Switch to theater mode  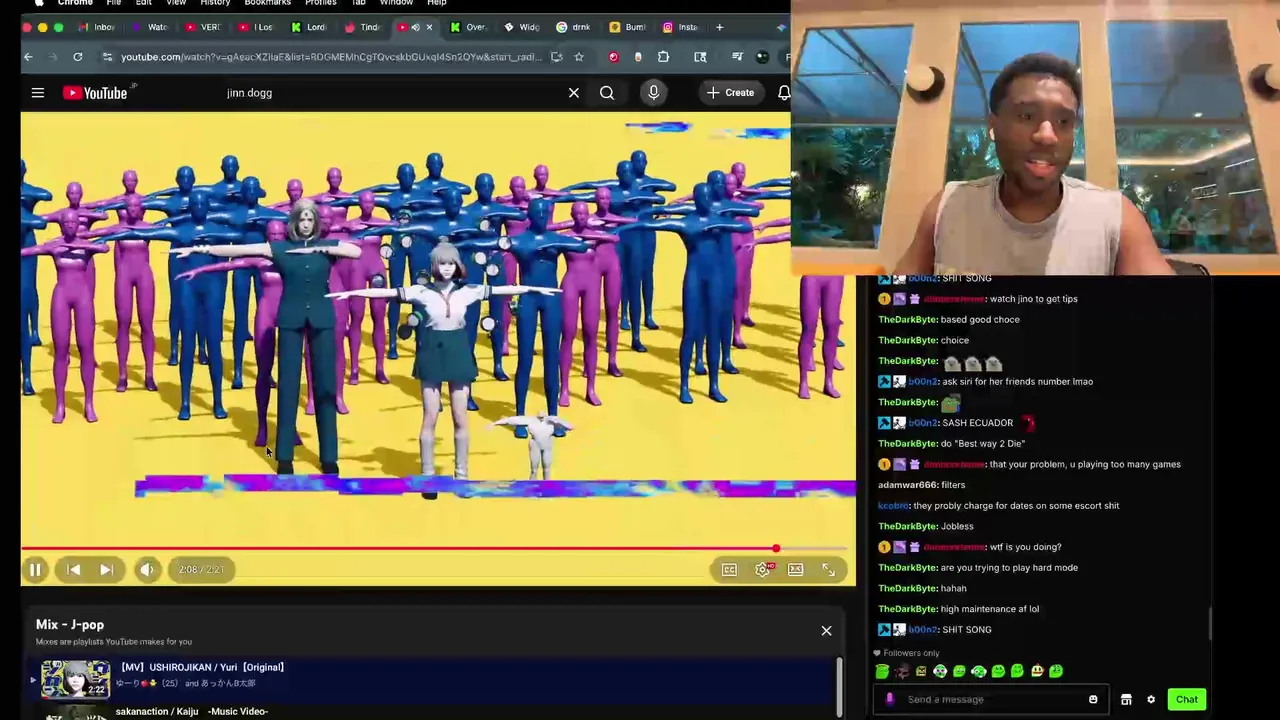tap(795, 569)
